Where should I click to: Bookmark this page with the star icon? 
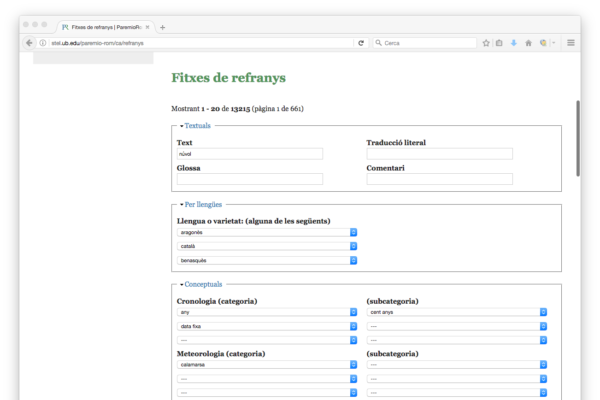486,43
